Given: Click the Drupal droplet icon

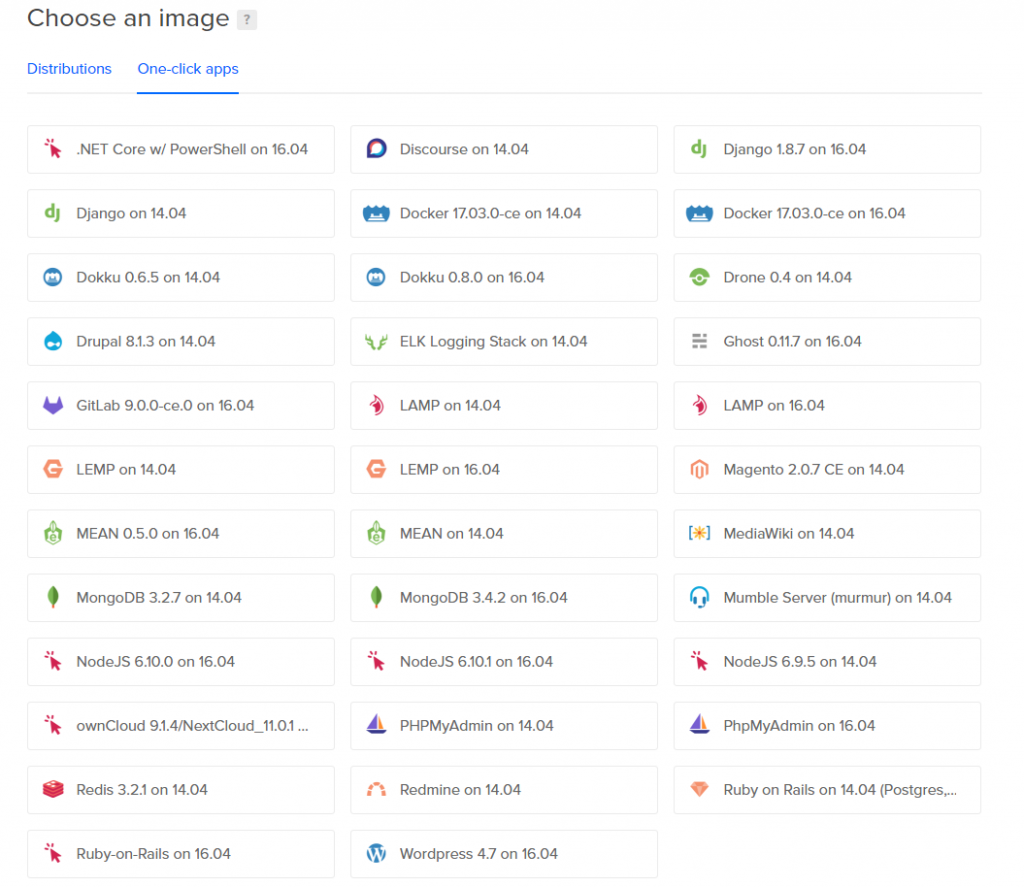Looking at the screenshot, I should [53, 341].
